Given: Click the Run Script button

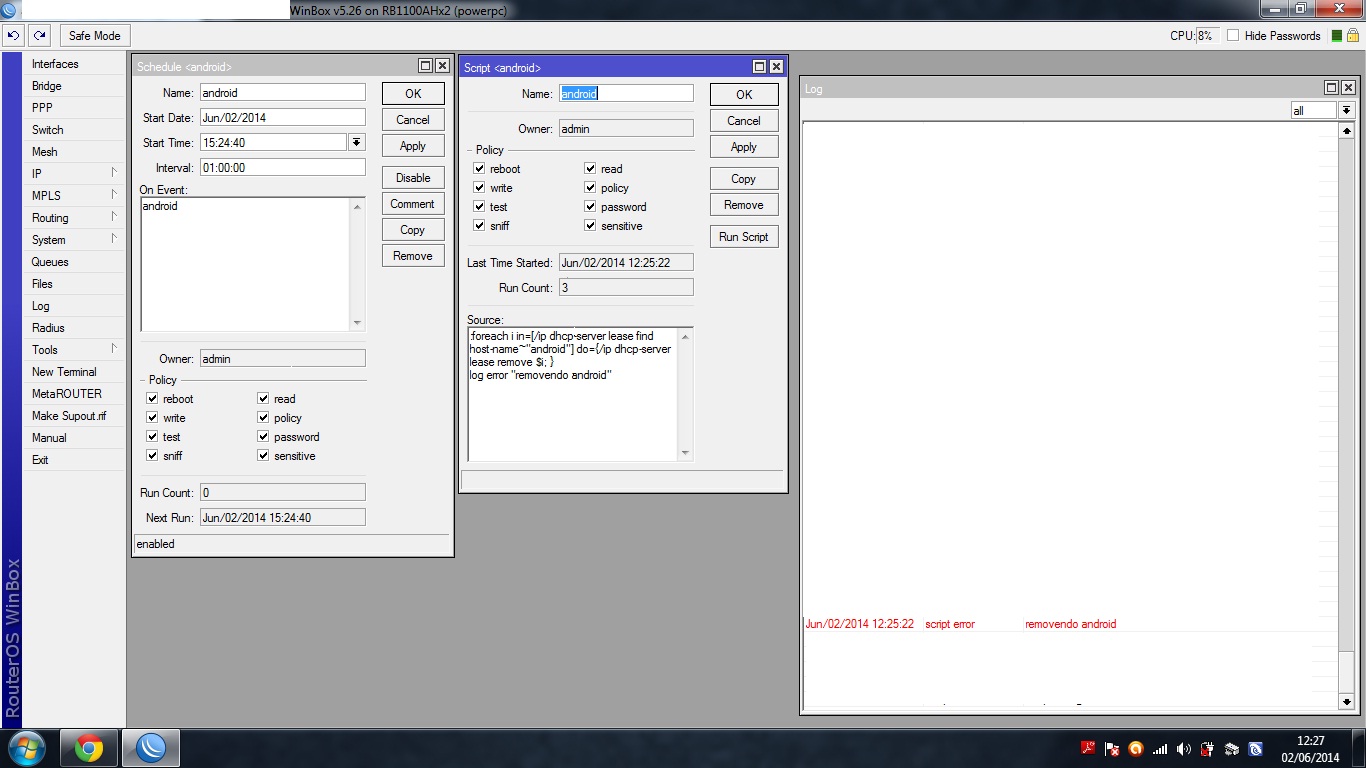Looking at the screenshot, I should click(744, 237).
